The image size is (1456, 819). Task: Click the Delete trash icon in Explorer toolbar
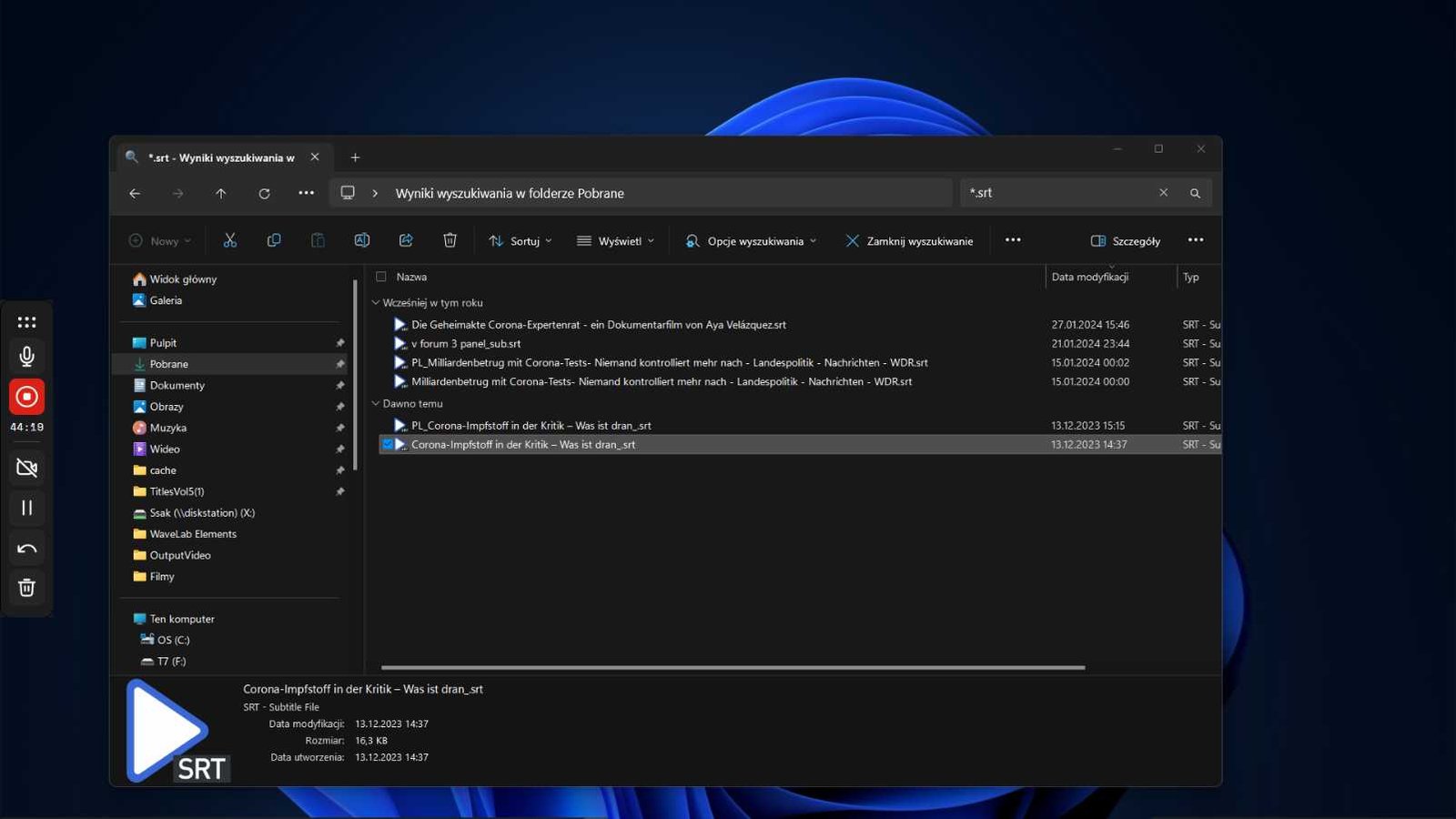click(x=450, y=240)
